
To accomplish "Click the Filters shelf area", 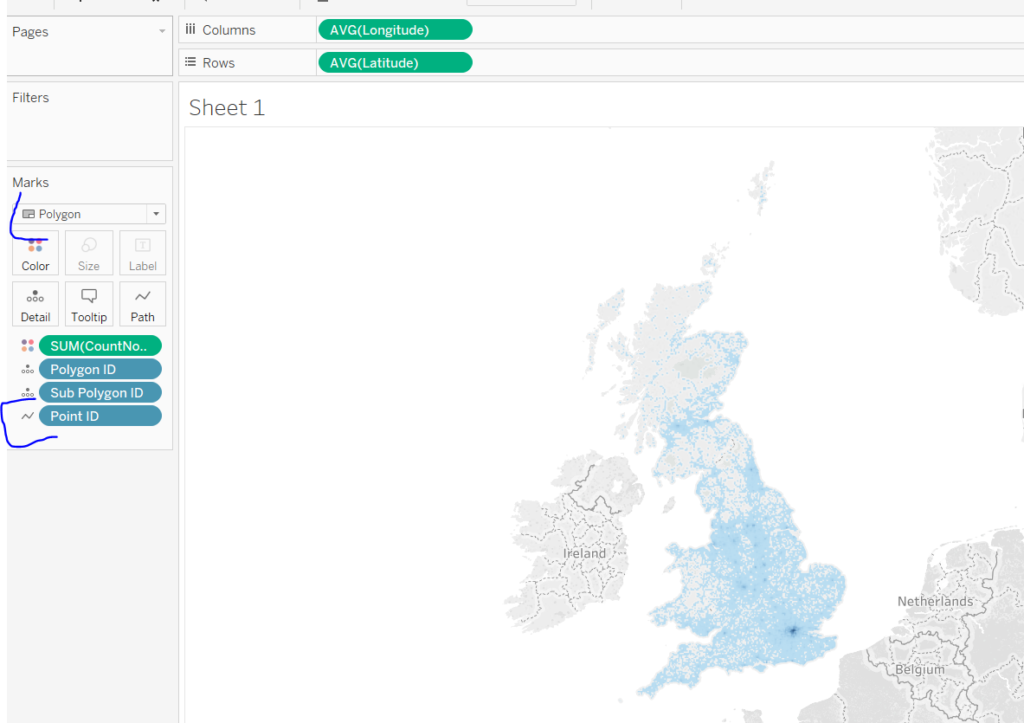I will pos(89,125).
